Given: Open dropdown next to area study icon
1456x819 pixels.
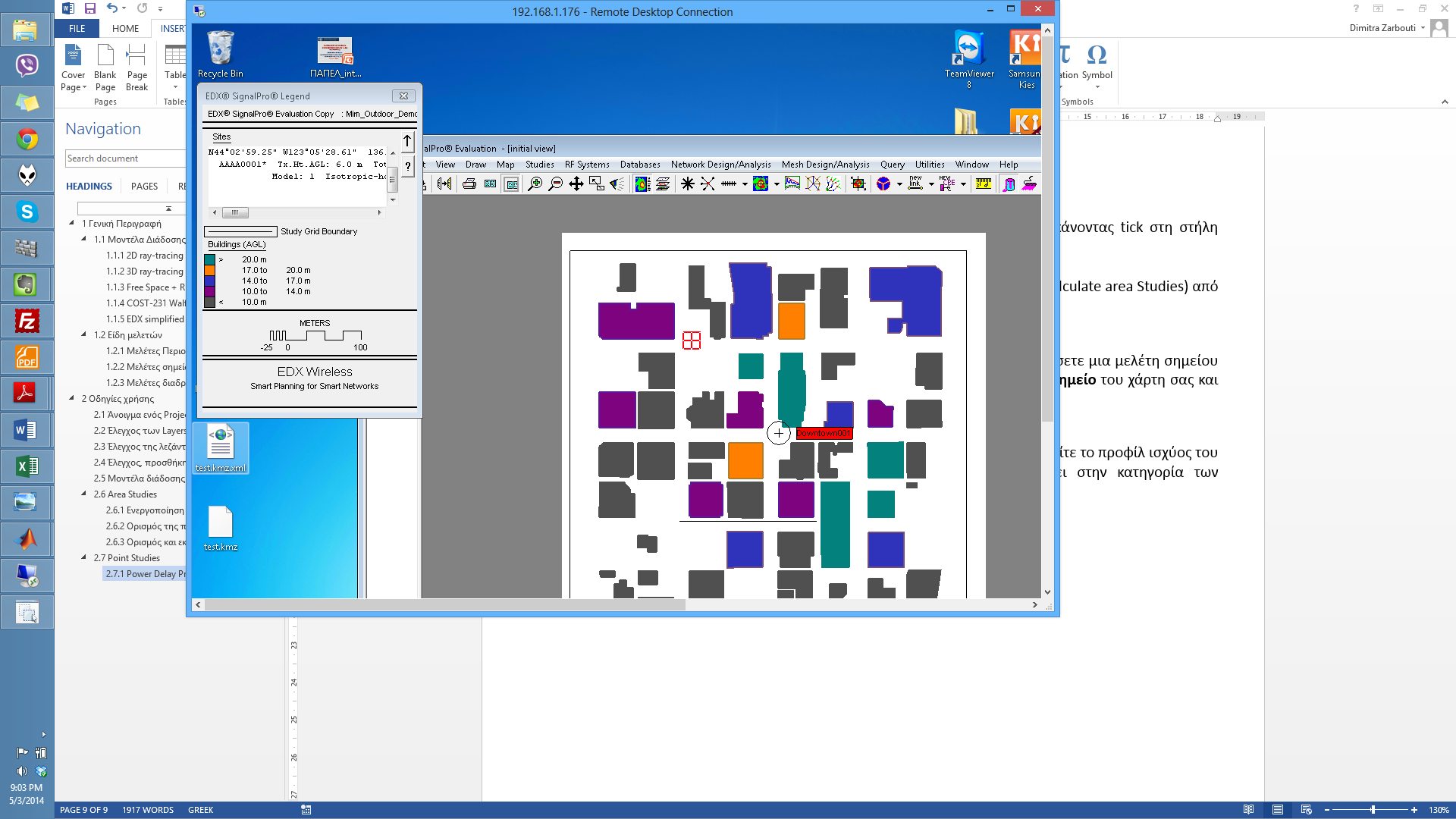Looking at the screenshot, I should (x=777, y=184).
